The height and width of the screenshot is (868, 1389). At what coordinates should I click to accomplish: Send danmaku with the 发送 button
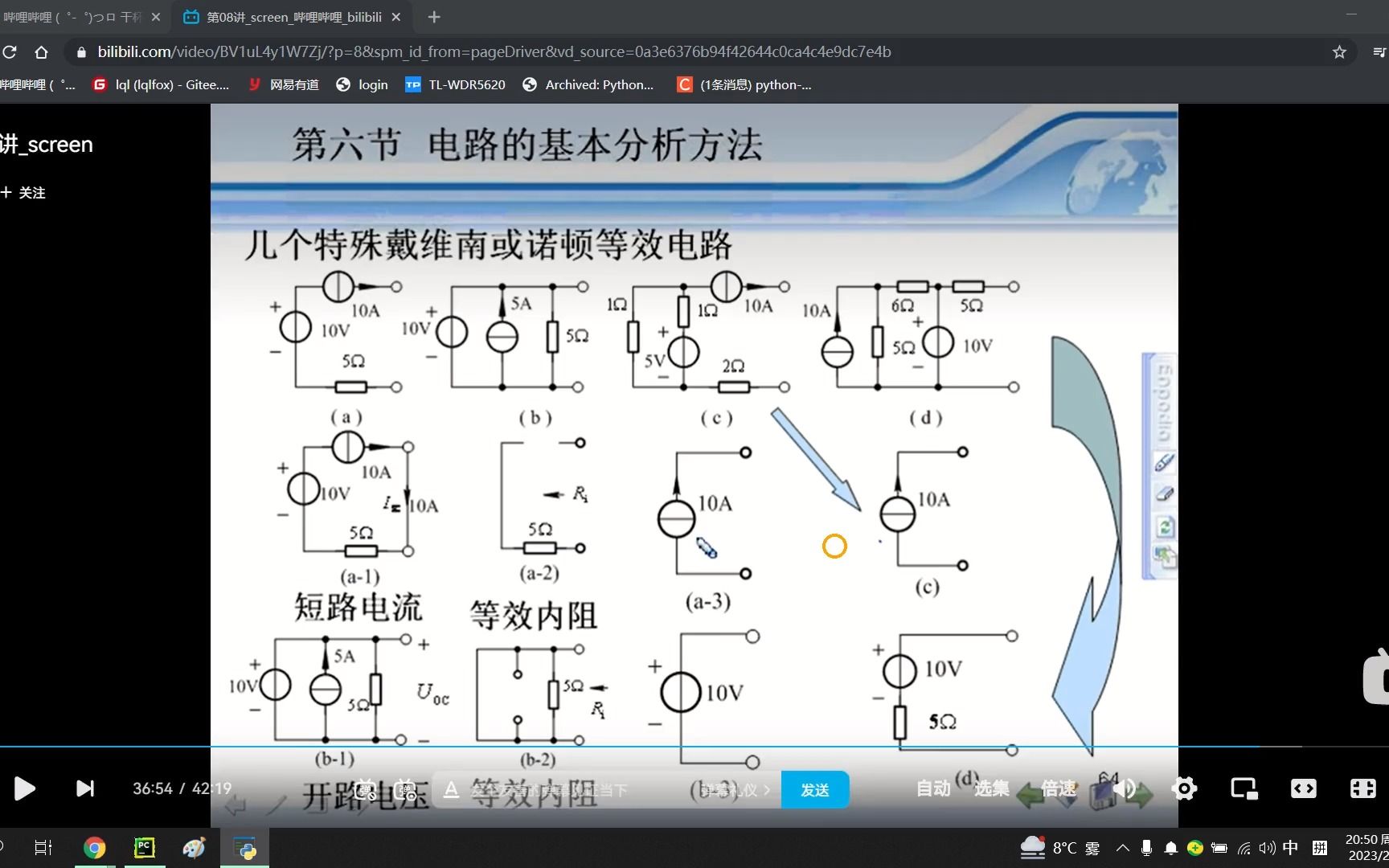[x=815, y=790]
